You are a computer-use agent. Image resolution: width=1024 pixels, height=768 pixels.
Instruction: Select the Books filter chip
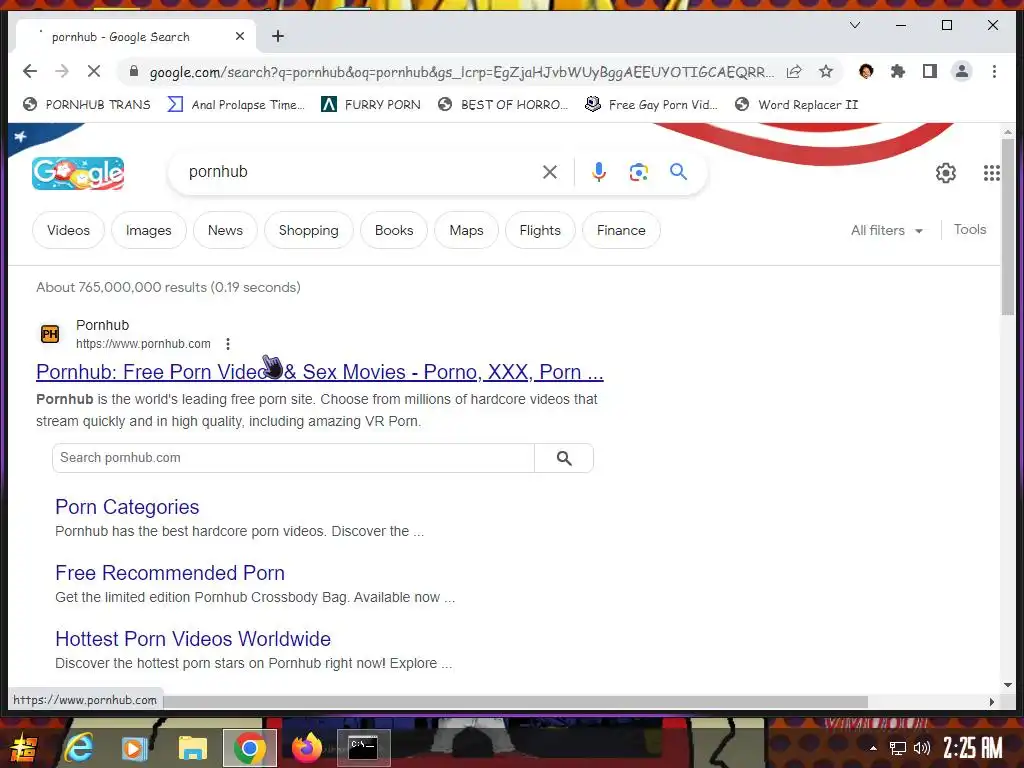(x=394, y=230)
